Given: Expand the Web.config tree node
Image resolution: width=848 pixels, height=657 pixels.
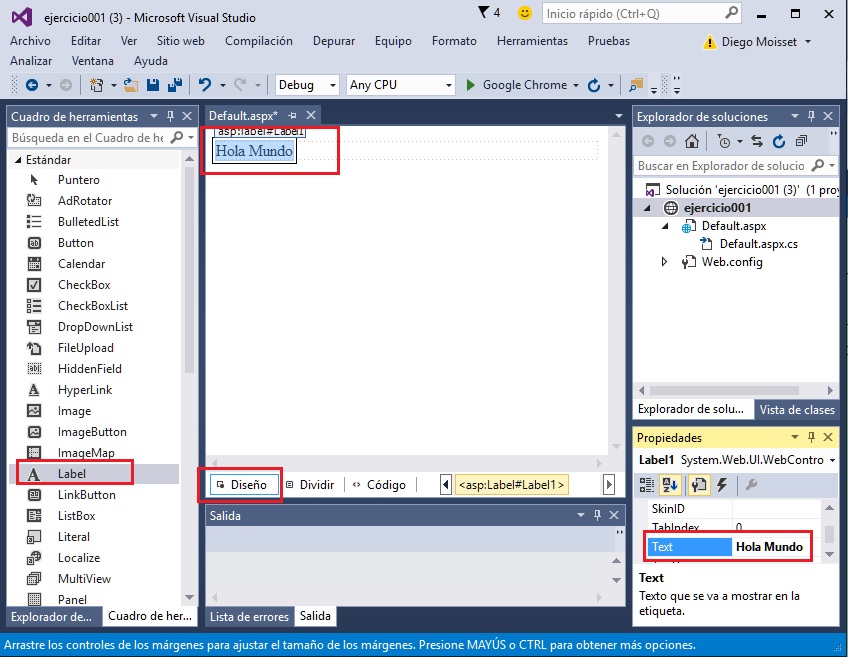Looking at the screenshot, I should [665, 262].
